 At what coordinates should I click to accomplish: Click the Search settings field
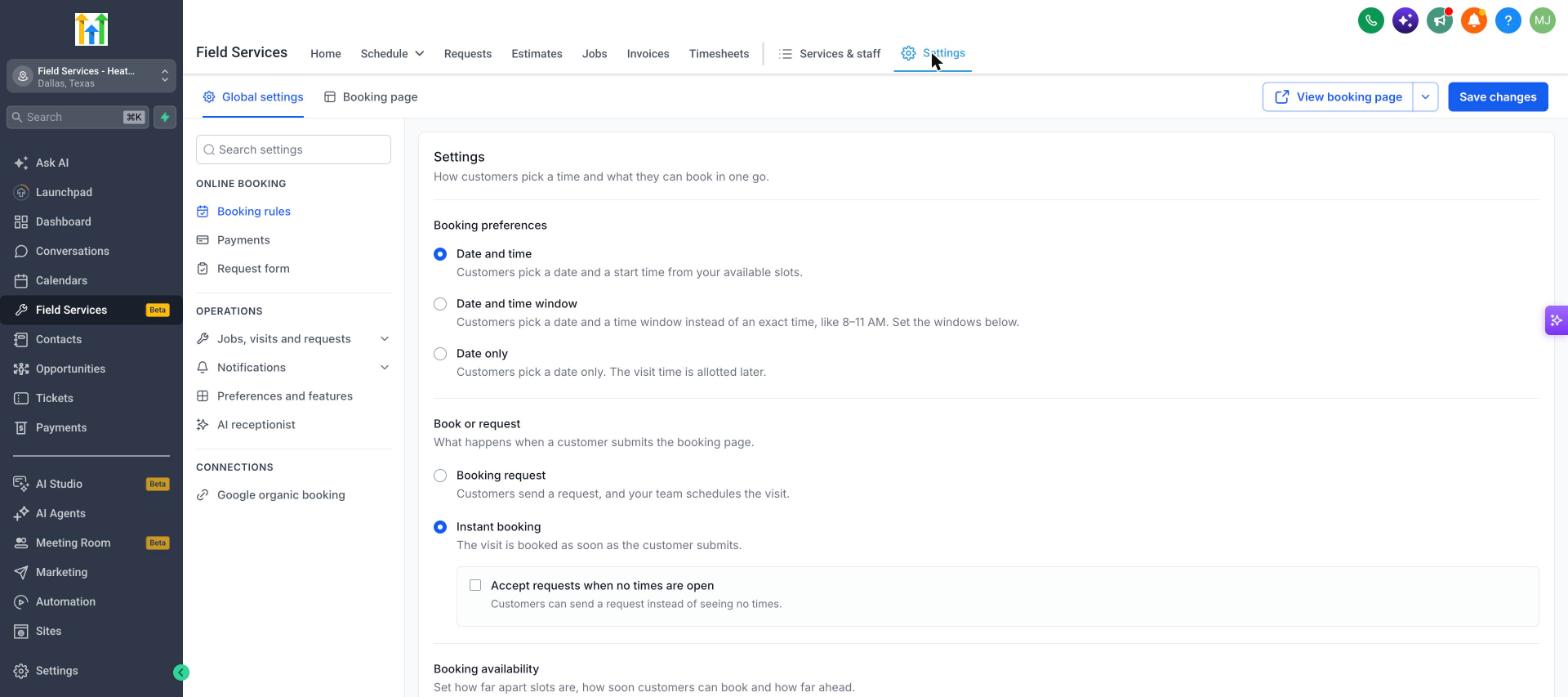pos(293,150)
